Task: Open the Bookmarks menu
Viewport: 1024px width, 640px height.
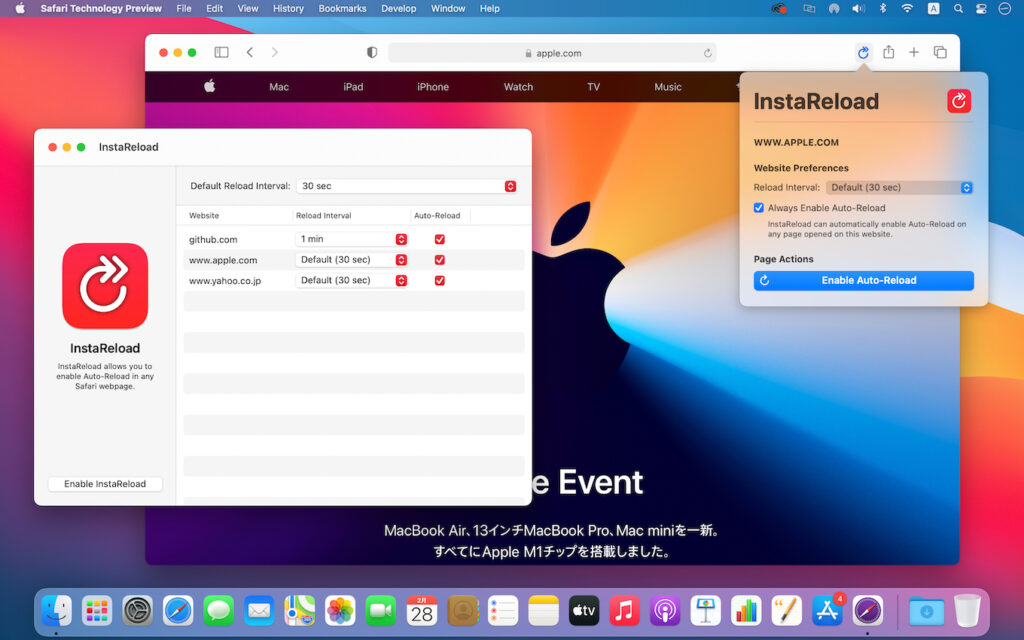Action: (342, 8)
